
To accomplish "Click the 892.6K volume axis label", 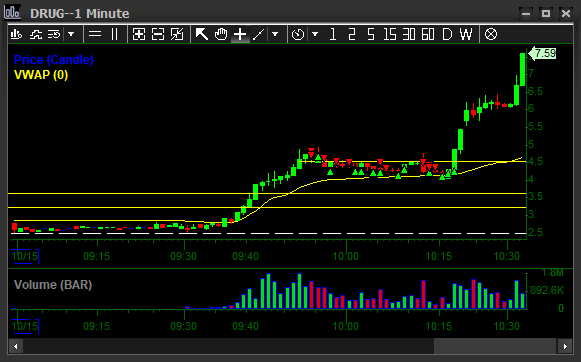I will click(547, 290).
